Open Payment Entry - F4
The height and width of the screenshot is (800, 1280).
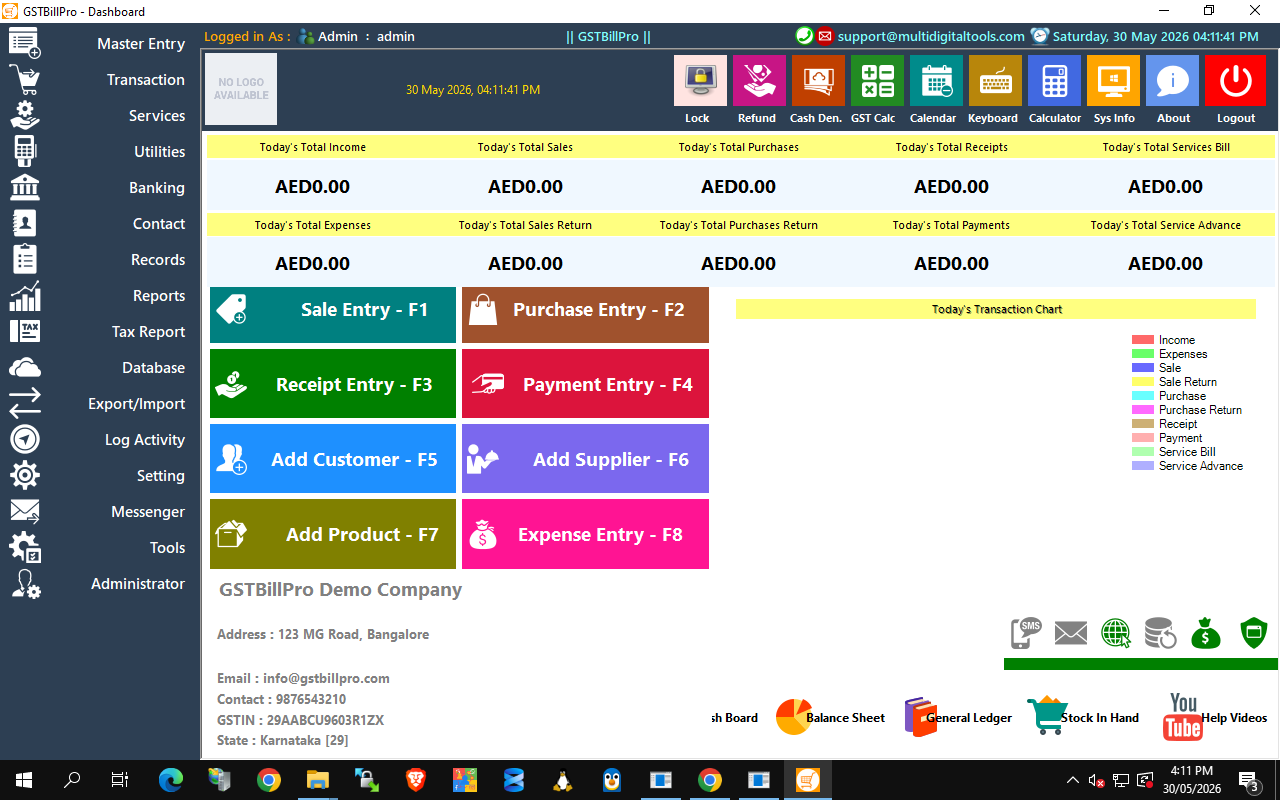tap(585, 383)
